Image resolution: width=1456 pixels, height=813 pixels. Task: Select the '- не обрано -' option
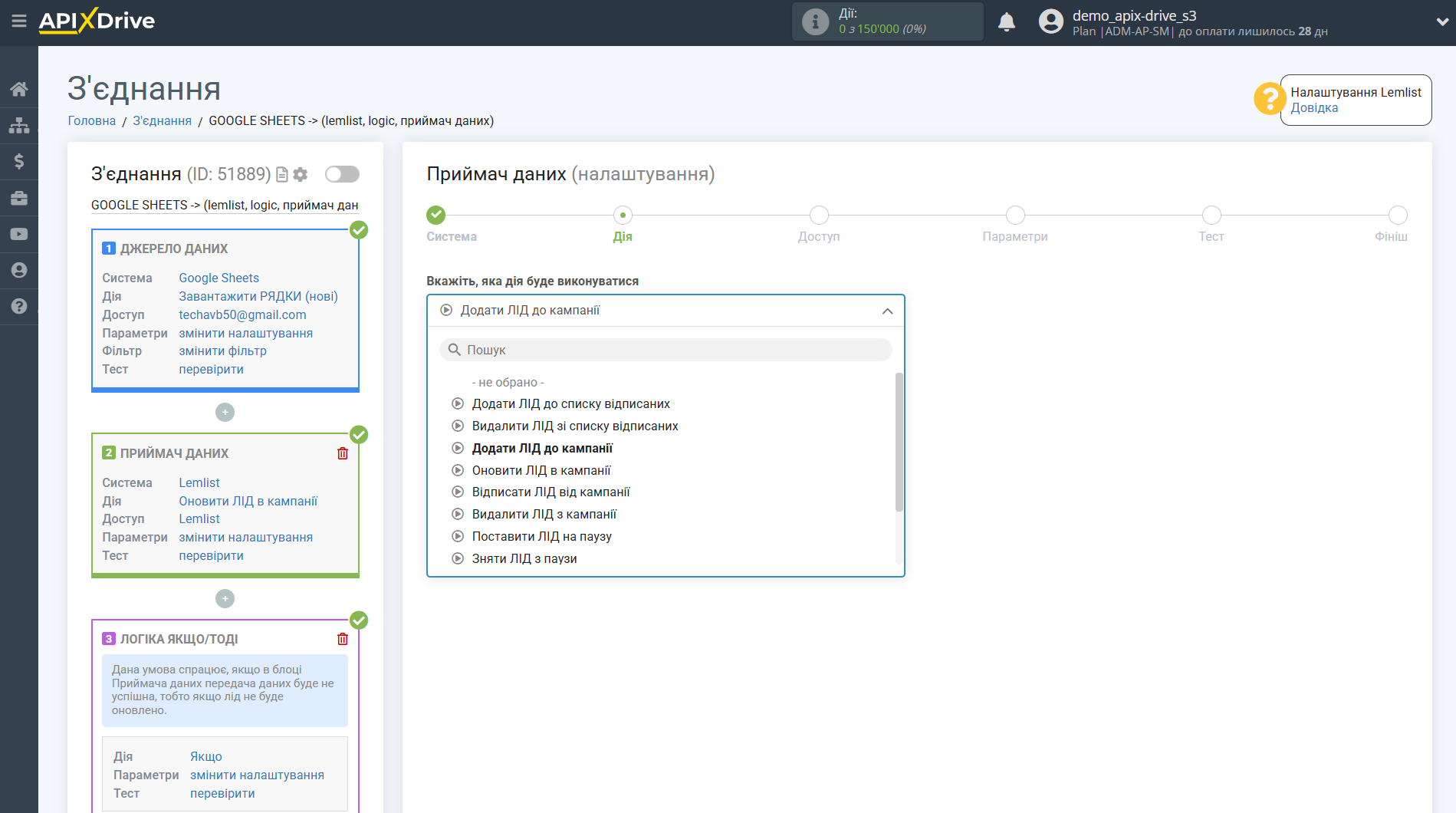coord(508,382)
